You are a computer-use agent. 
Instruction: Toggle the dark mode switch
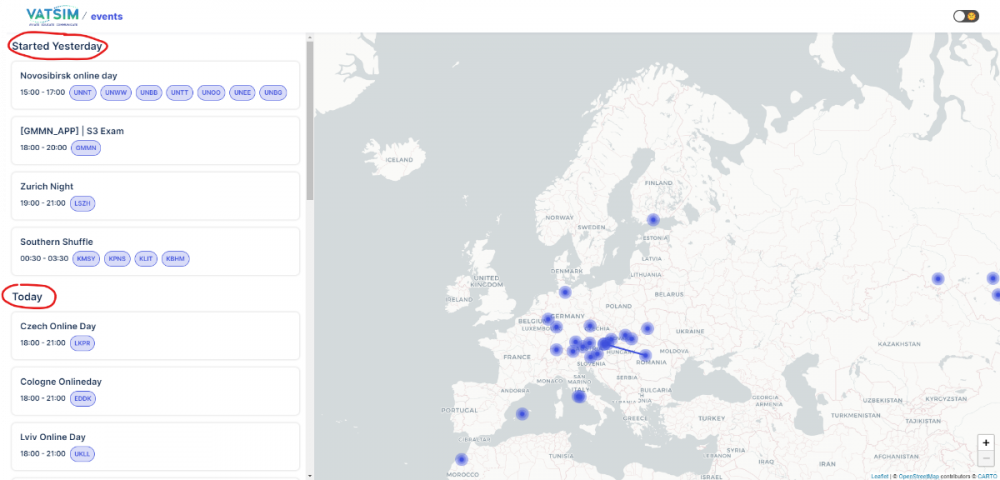966,16
